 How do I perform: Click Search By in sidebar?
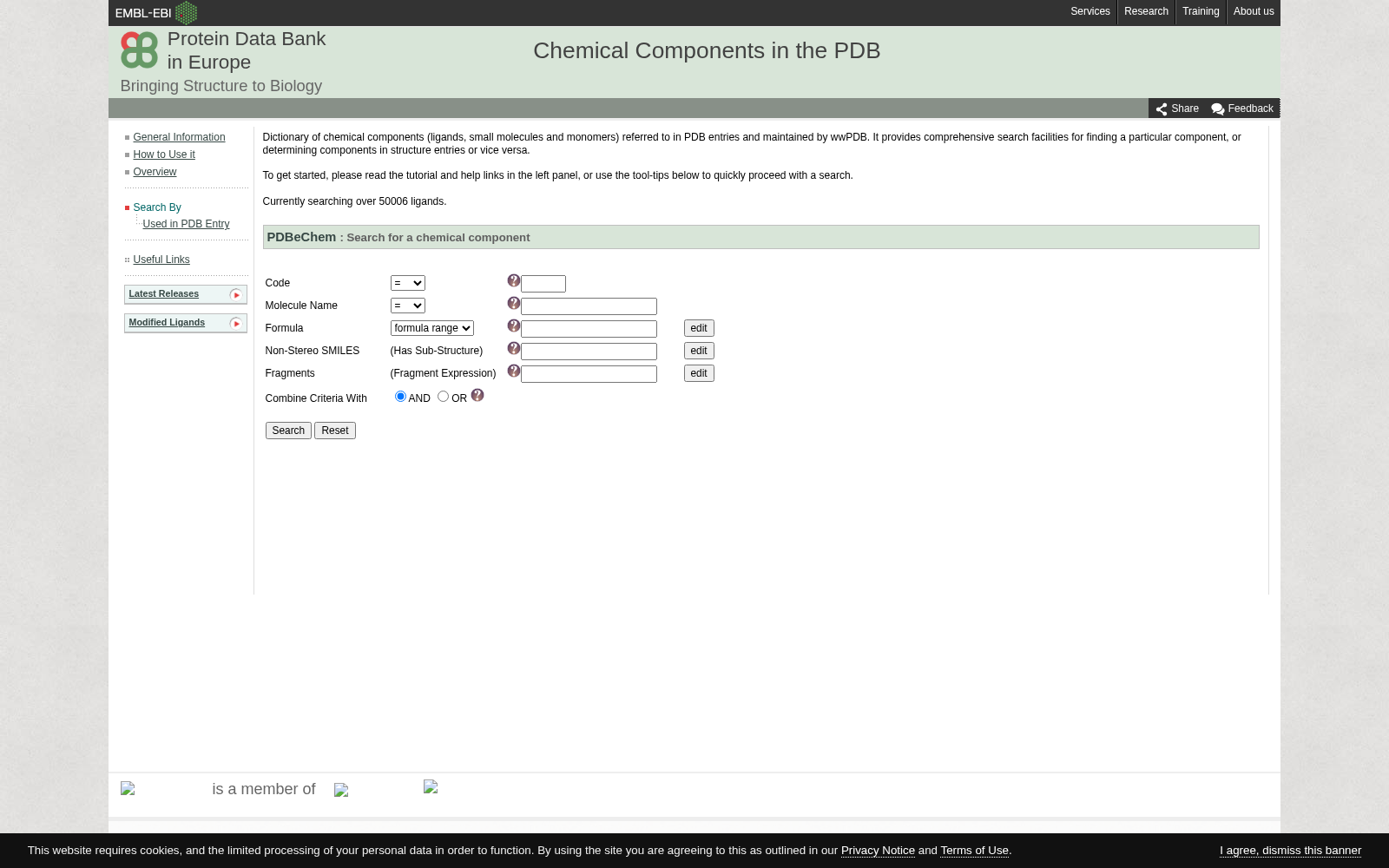coord(157,207)
